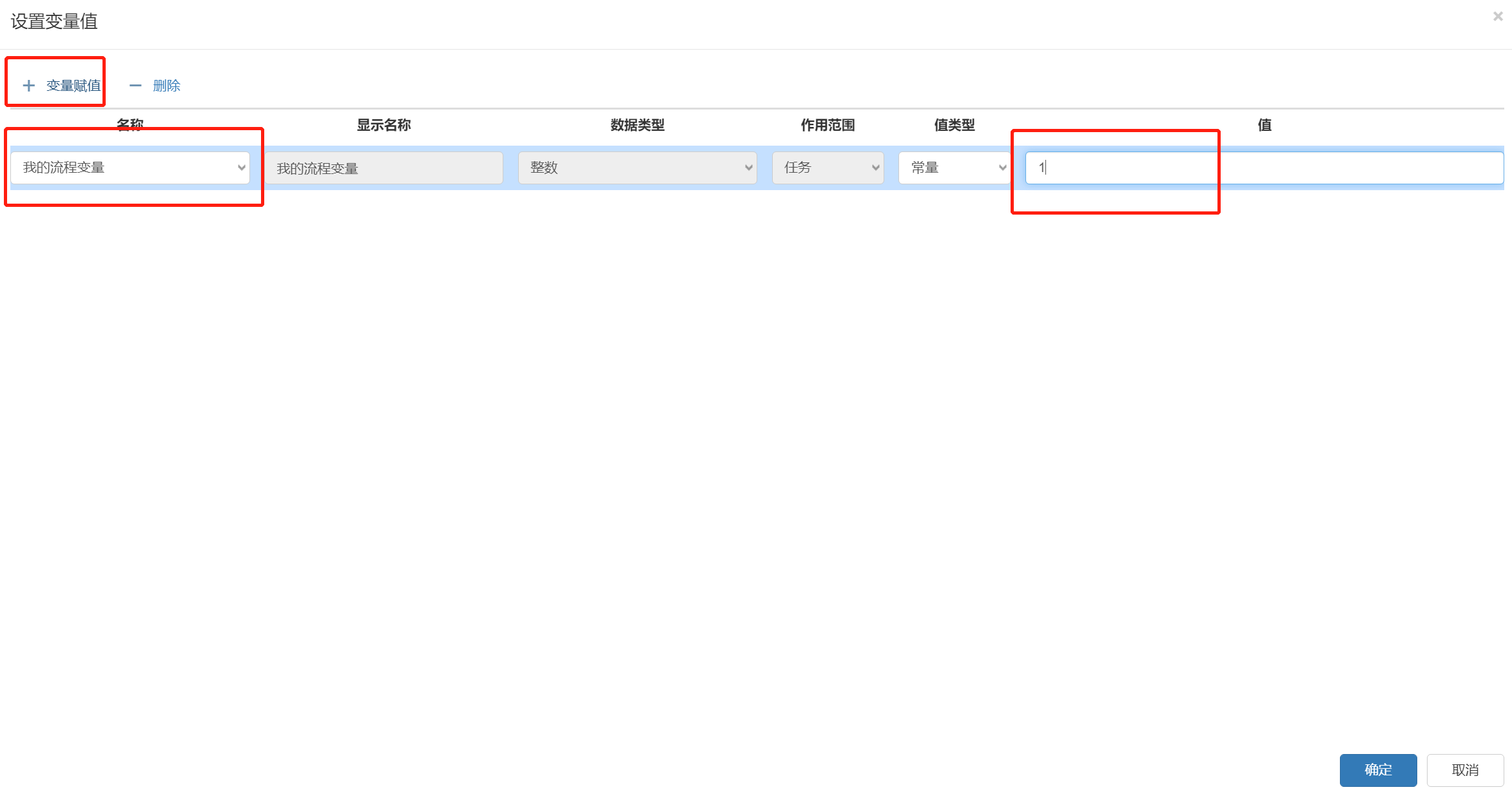
Task: Open the 值类型 dropdown showing 常量
Action: click(x=954, y=168)
